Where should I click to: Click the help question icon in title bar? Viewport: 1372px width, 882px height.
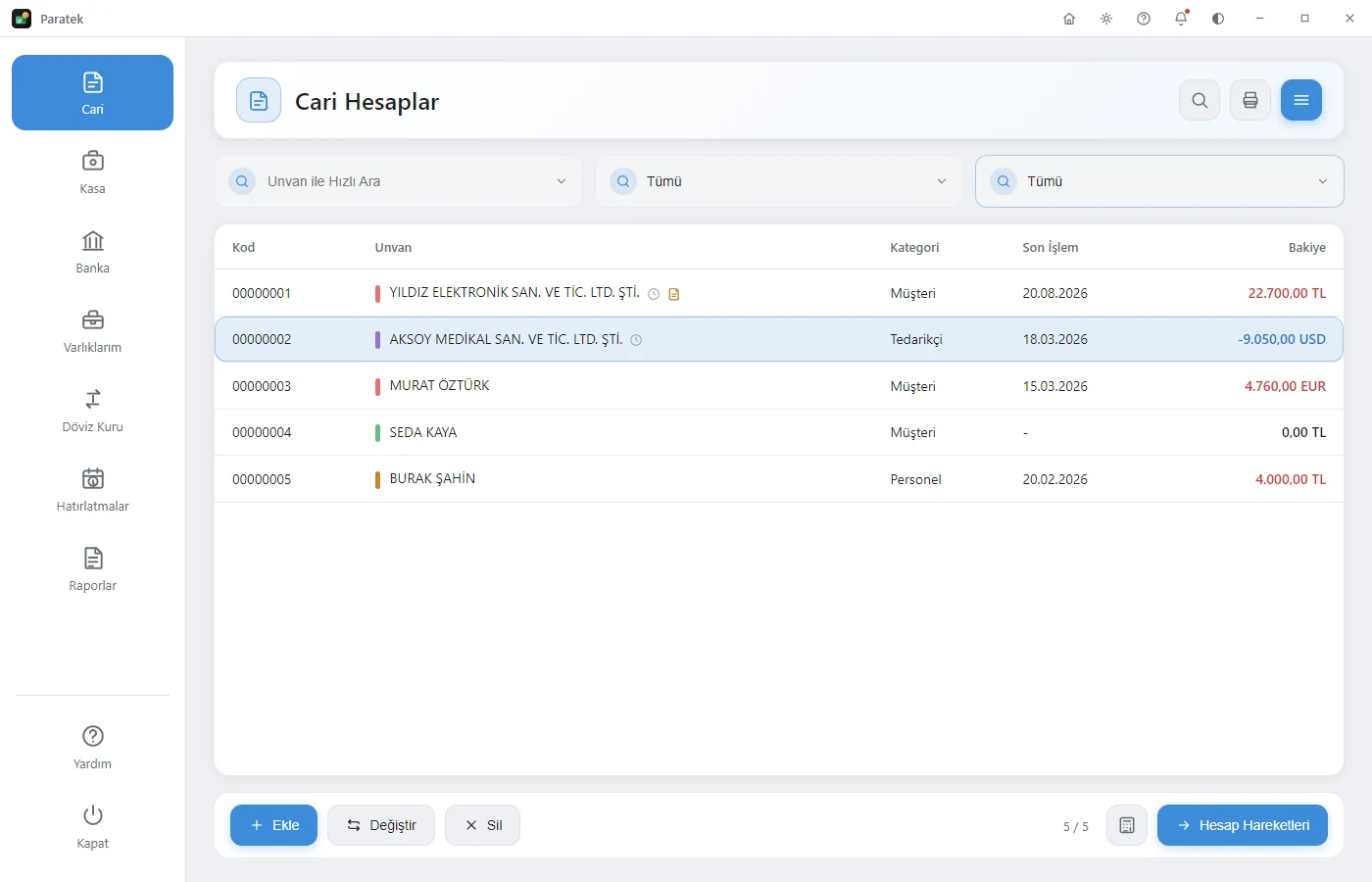(1144, 19)
